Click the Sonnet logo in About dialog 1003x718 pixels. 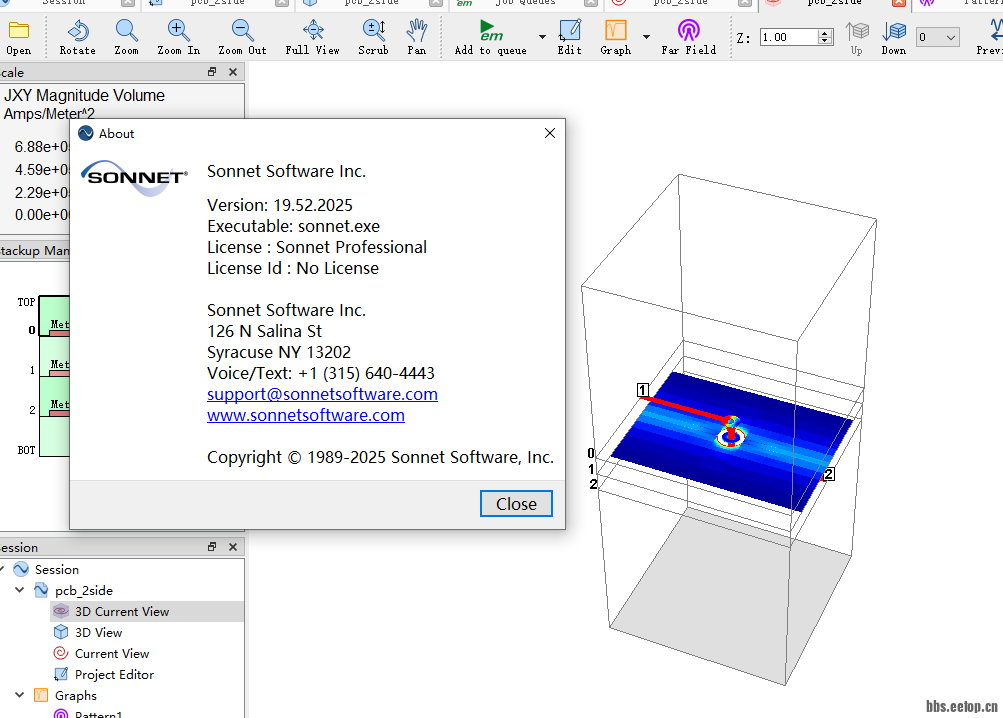click(134, 178)
